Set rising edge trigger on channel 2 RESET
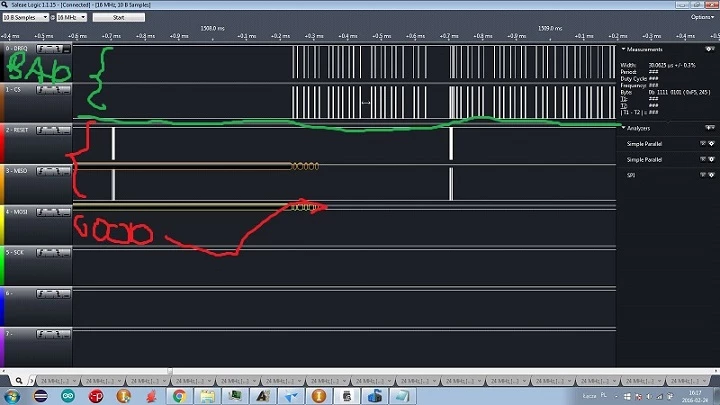 [x=41, y=130]
